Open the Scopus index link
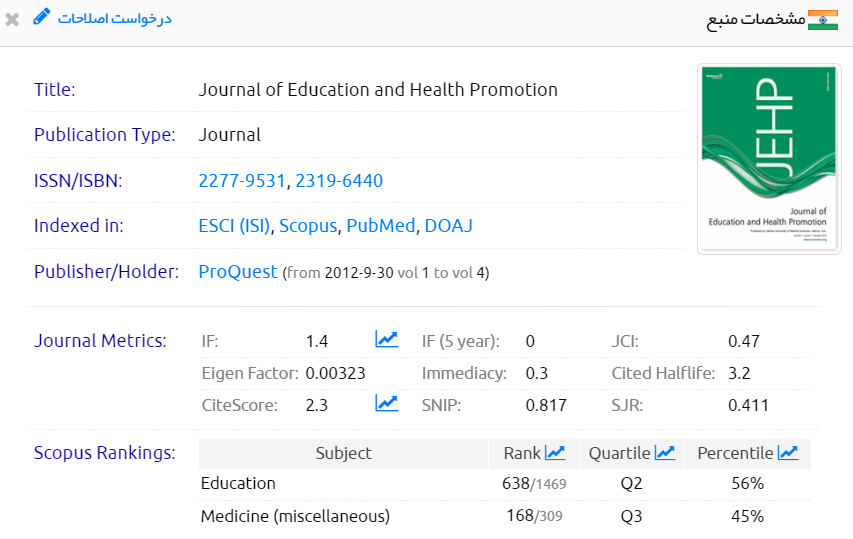Image resolution: width=853 pixels, height=539 pixels. pos(308,226)
